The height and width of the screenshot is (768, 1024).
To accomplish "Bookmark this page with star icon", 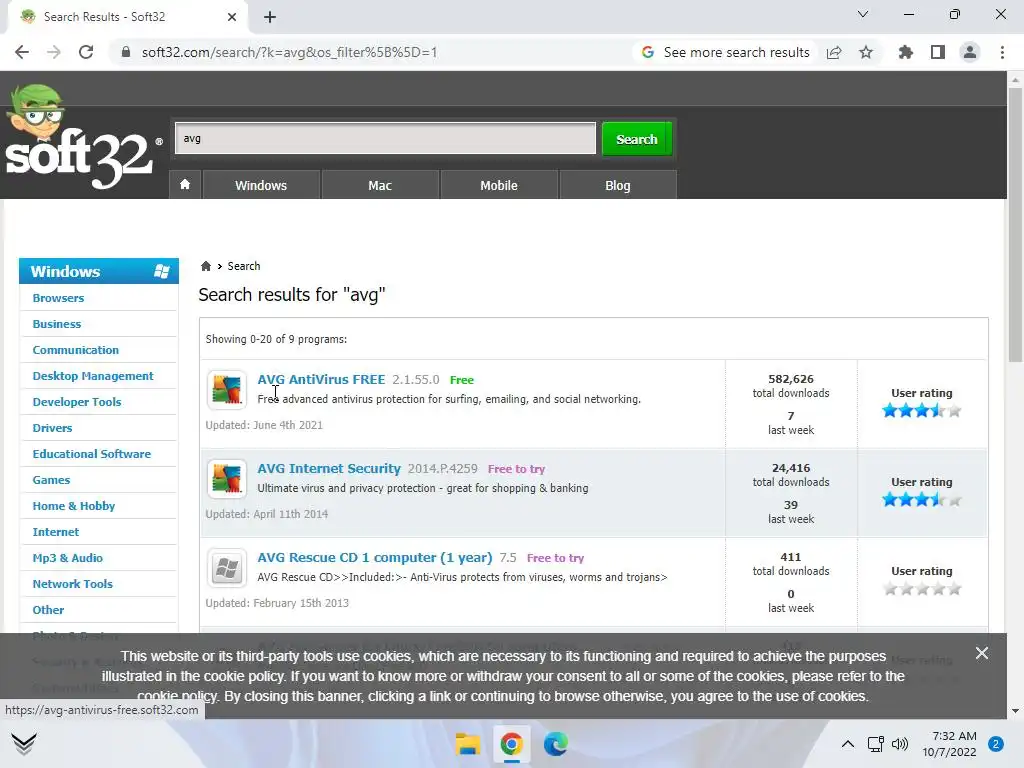I will tap(866, 52).
